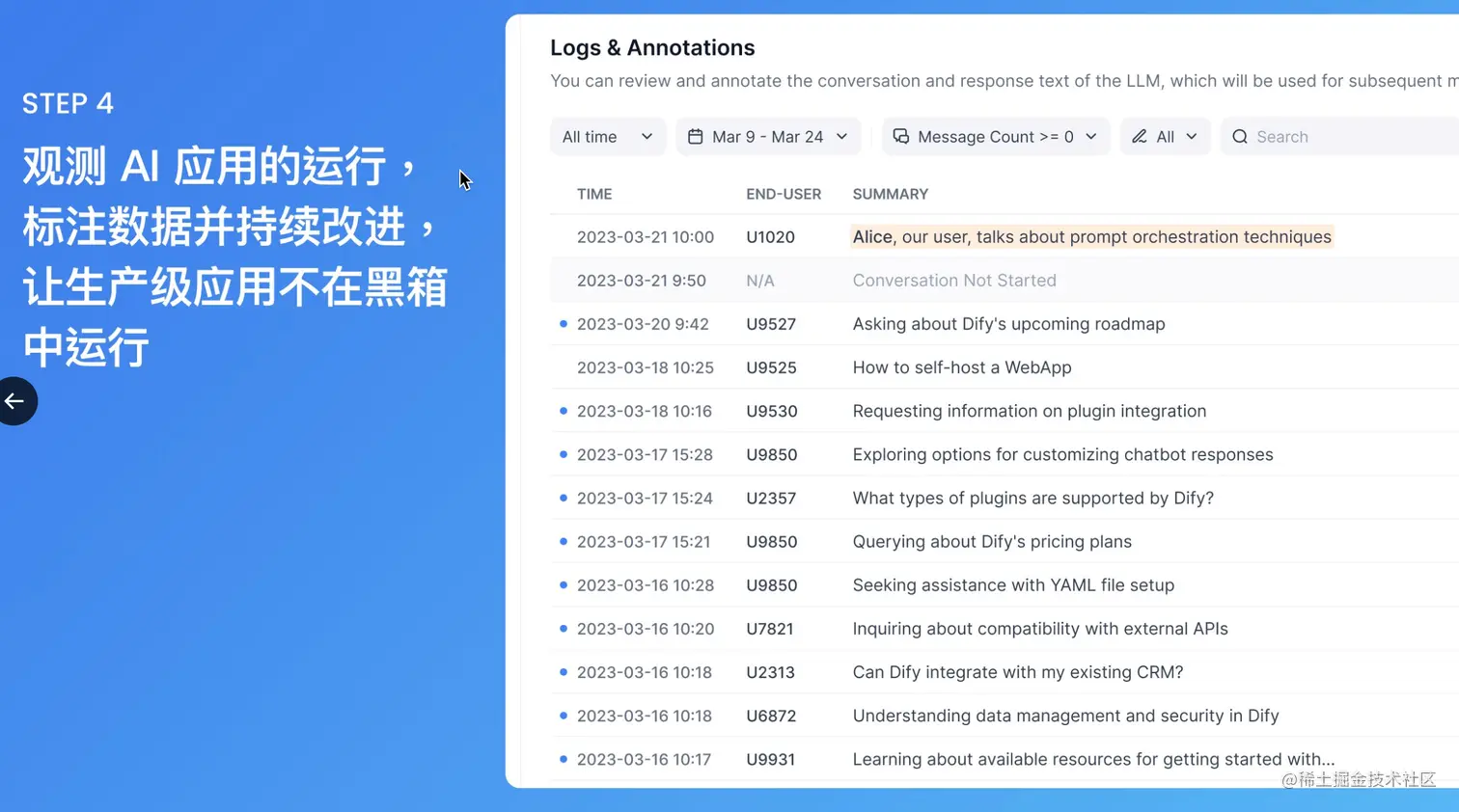Image resolution: width=1459 pixels, height=812 pixels.
Task: Click the STEP 4 label
Action: [x=68, y=103]
